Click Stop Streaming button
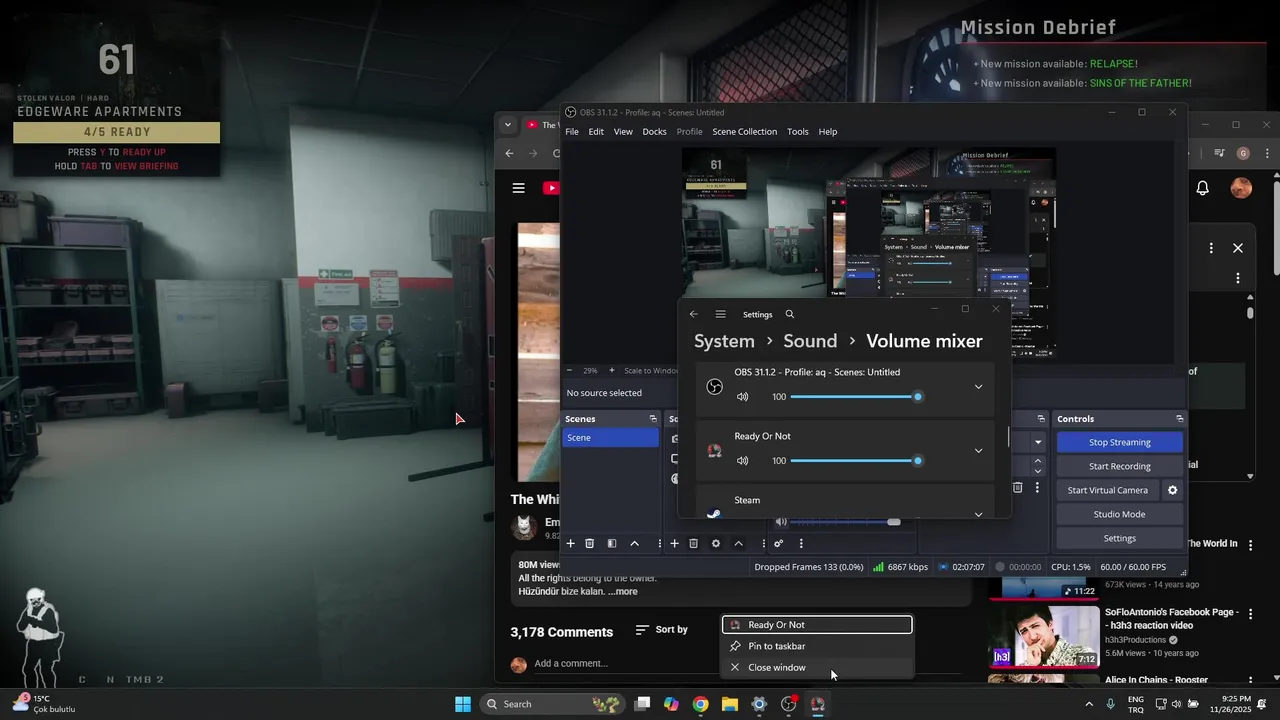The height and width of the screenshot is (720, 1280). click(1119, 442)
